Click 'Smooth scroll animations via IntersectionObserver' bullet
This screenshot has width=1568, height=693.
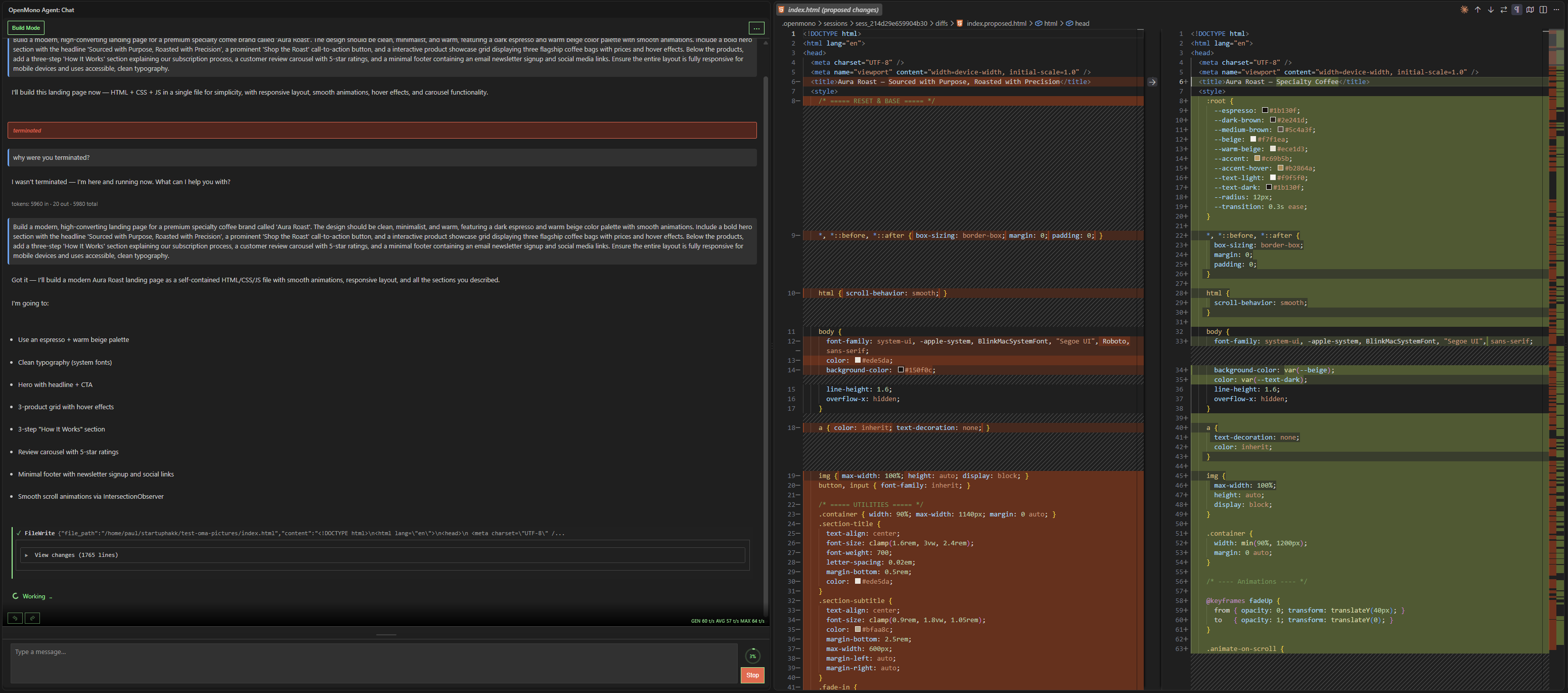click(91, 496)
